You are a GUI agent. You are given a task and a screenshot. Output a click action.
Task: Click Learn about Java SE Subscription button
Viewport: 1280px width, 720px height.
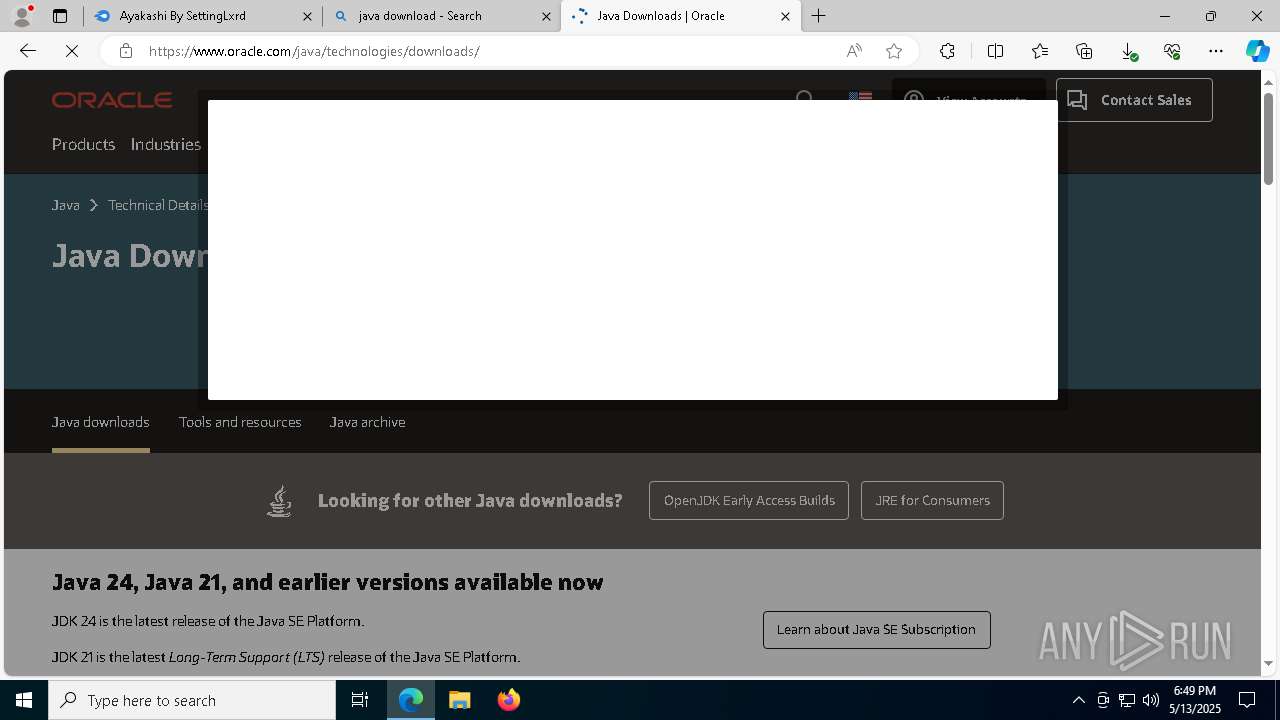(x=876, y=630)
